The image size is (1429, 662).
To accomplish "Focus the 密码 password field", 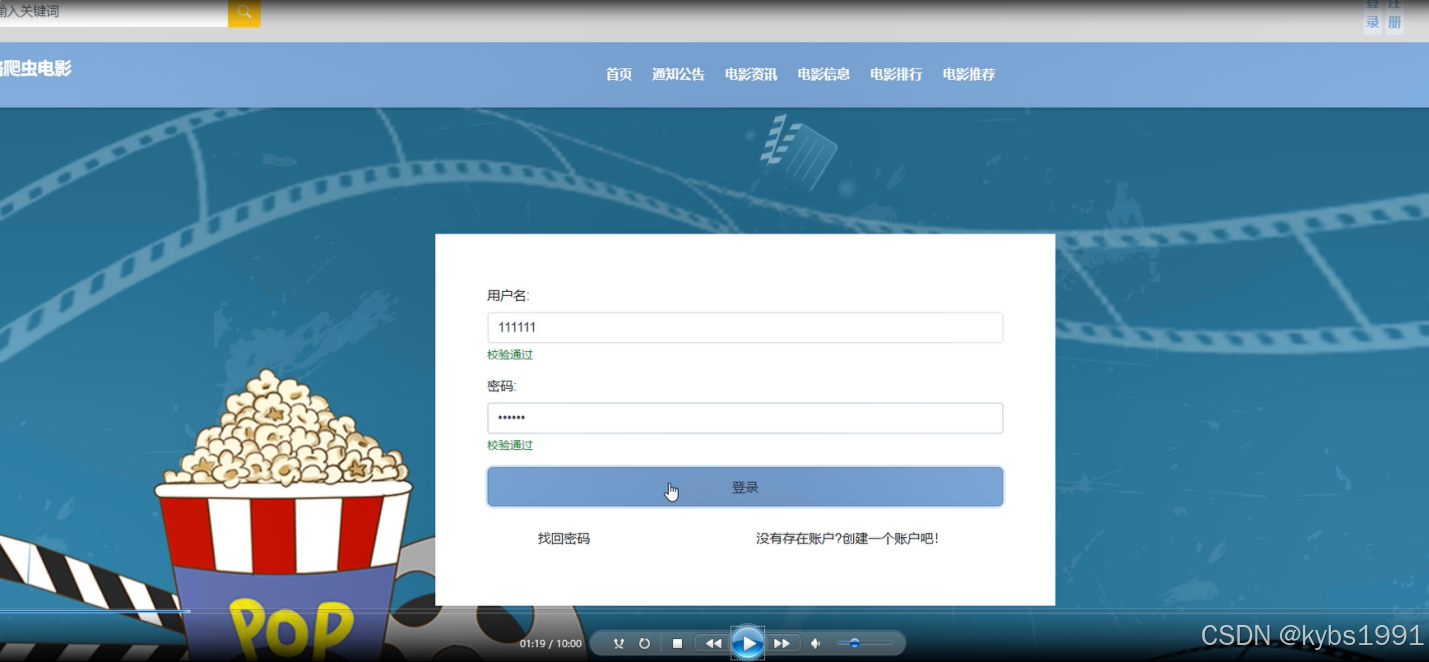I will pyautogui.click(x=745, y=418).
